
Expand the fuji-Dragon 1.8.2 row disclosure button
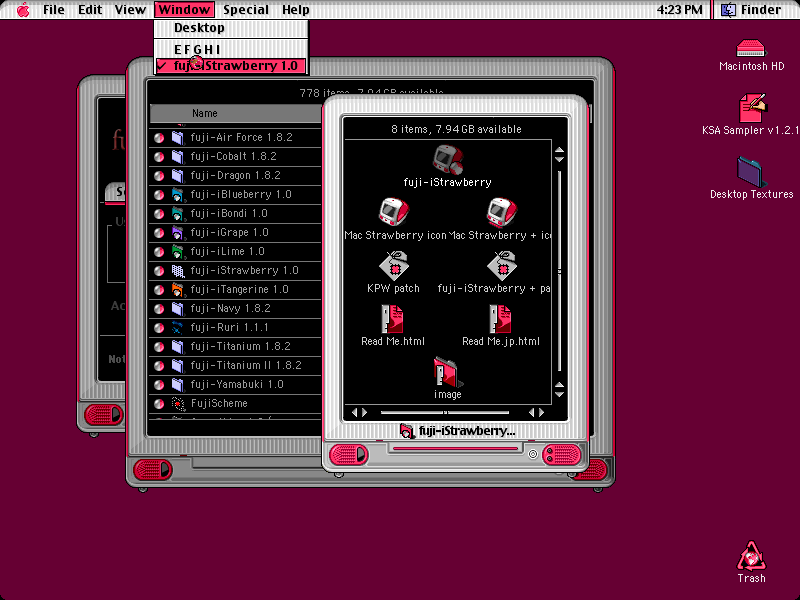pyautogui.click(x=159, y=176)
